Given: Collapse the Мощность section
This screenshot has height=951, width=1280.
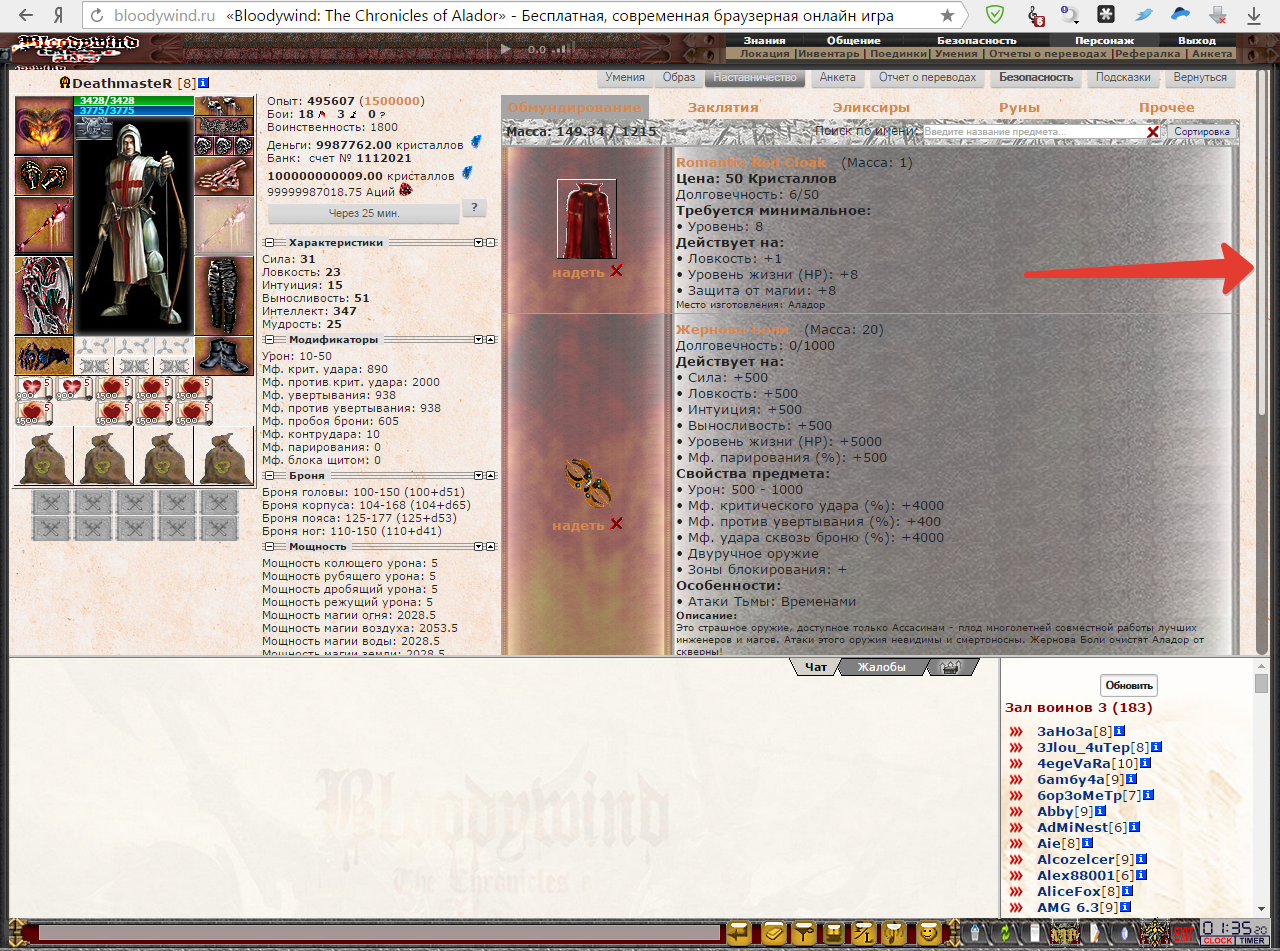Looking at the screenshot, I should [x=269, y=547].
